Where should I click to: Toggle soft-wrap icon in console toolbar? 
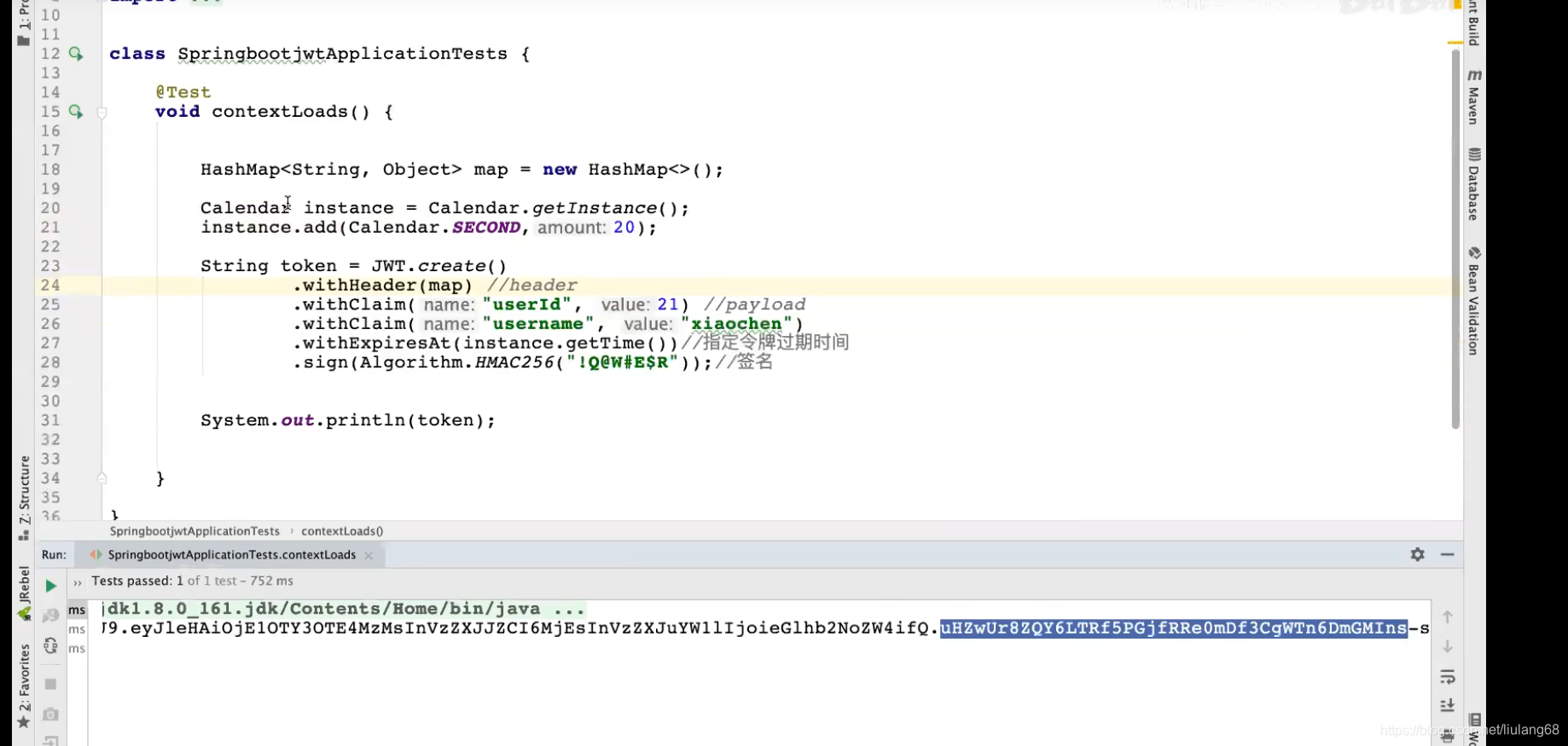click(1448, 677)
